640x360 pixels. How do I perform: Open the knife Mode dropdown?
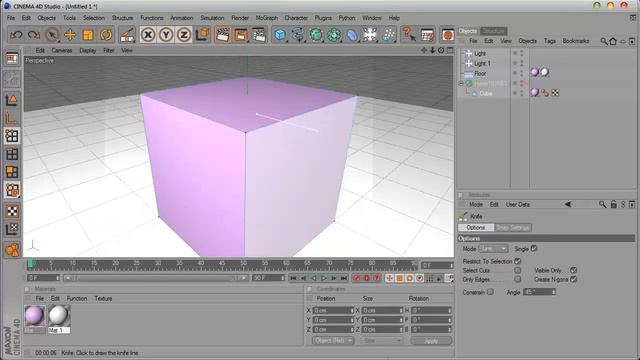tap(493, 249)
